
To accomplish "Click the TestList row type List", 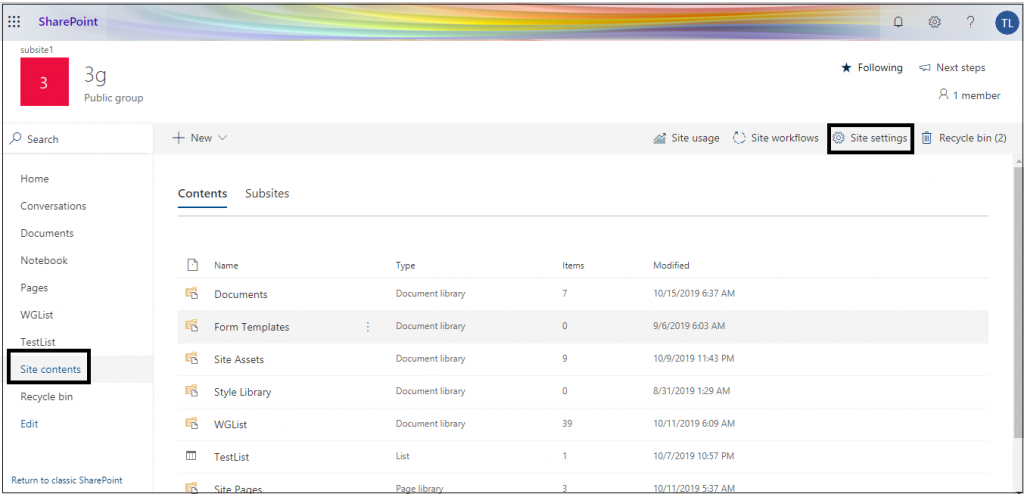I will (403, 455).
